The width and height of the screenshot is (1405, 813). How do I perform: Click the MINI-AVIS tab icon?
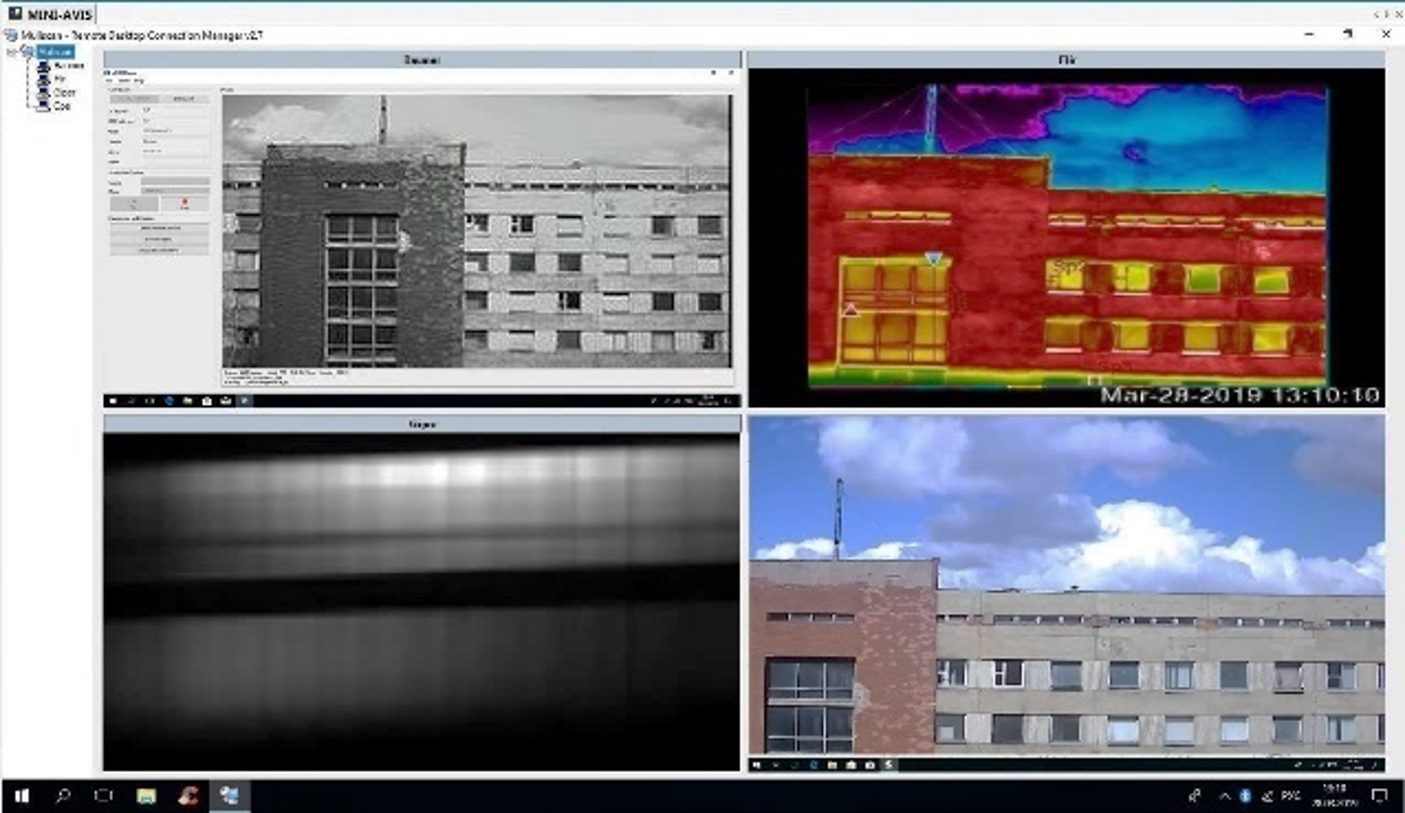click(15, 14)
